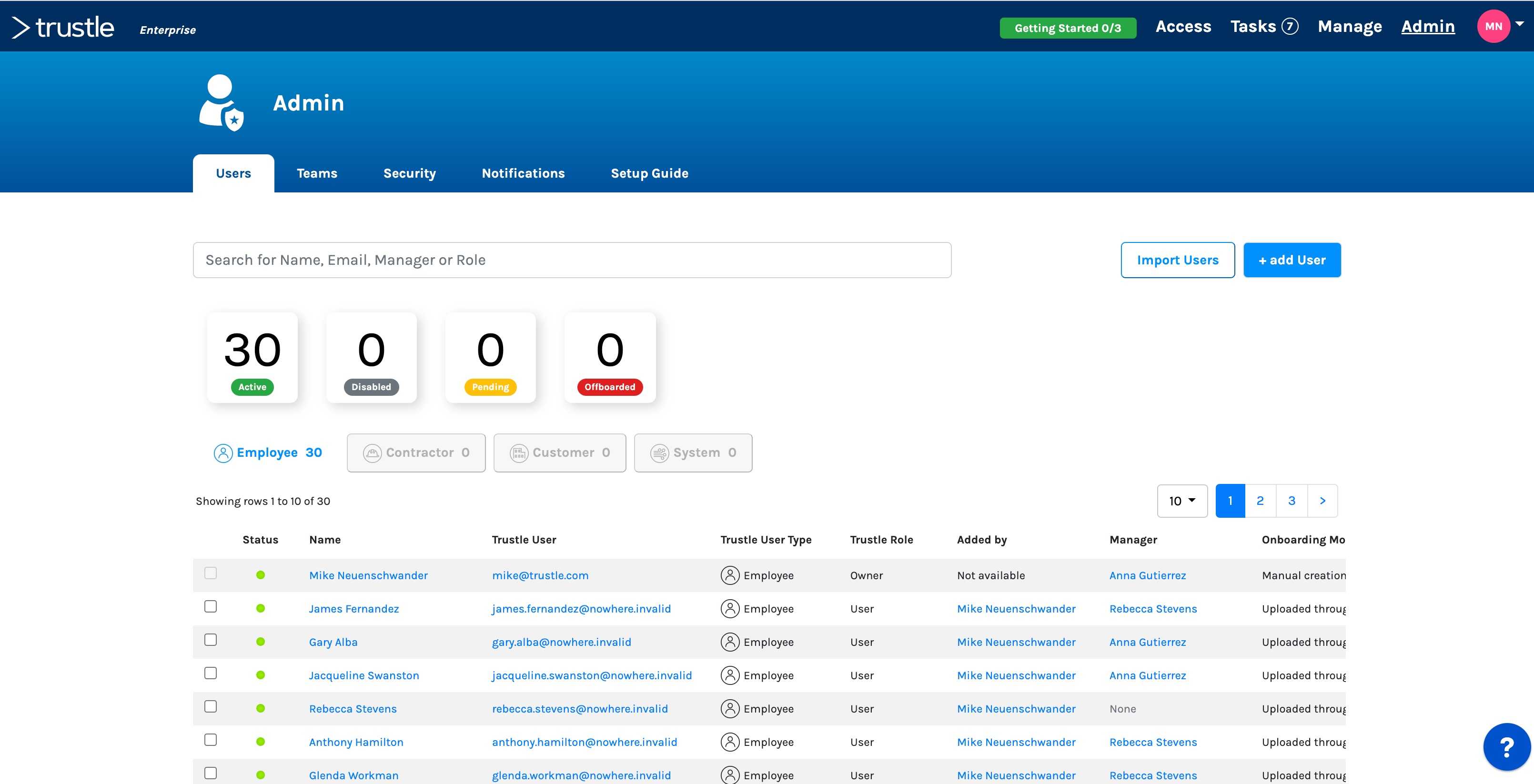Screen dimensions: 1534x784
Task: Select the checkbox for Gary Alba
Action: pyautogui.click(x=210, y=639)
